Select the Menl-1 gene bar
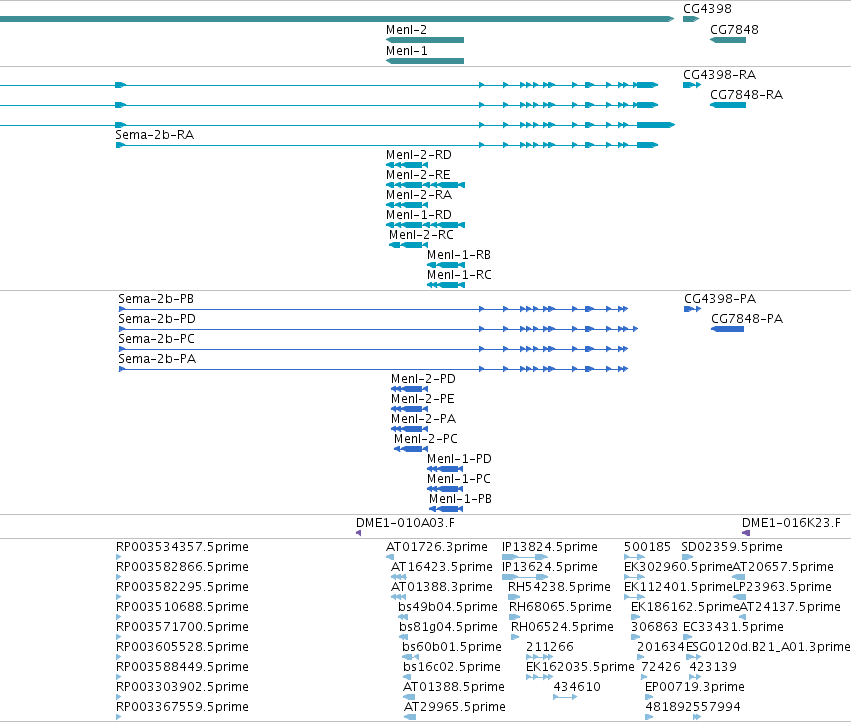Image resolution: width=851 pixels, height=722 pixels. [x=425, y=61]
